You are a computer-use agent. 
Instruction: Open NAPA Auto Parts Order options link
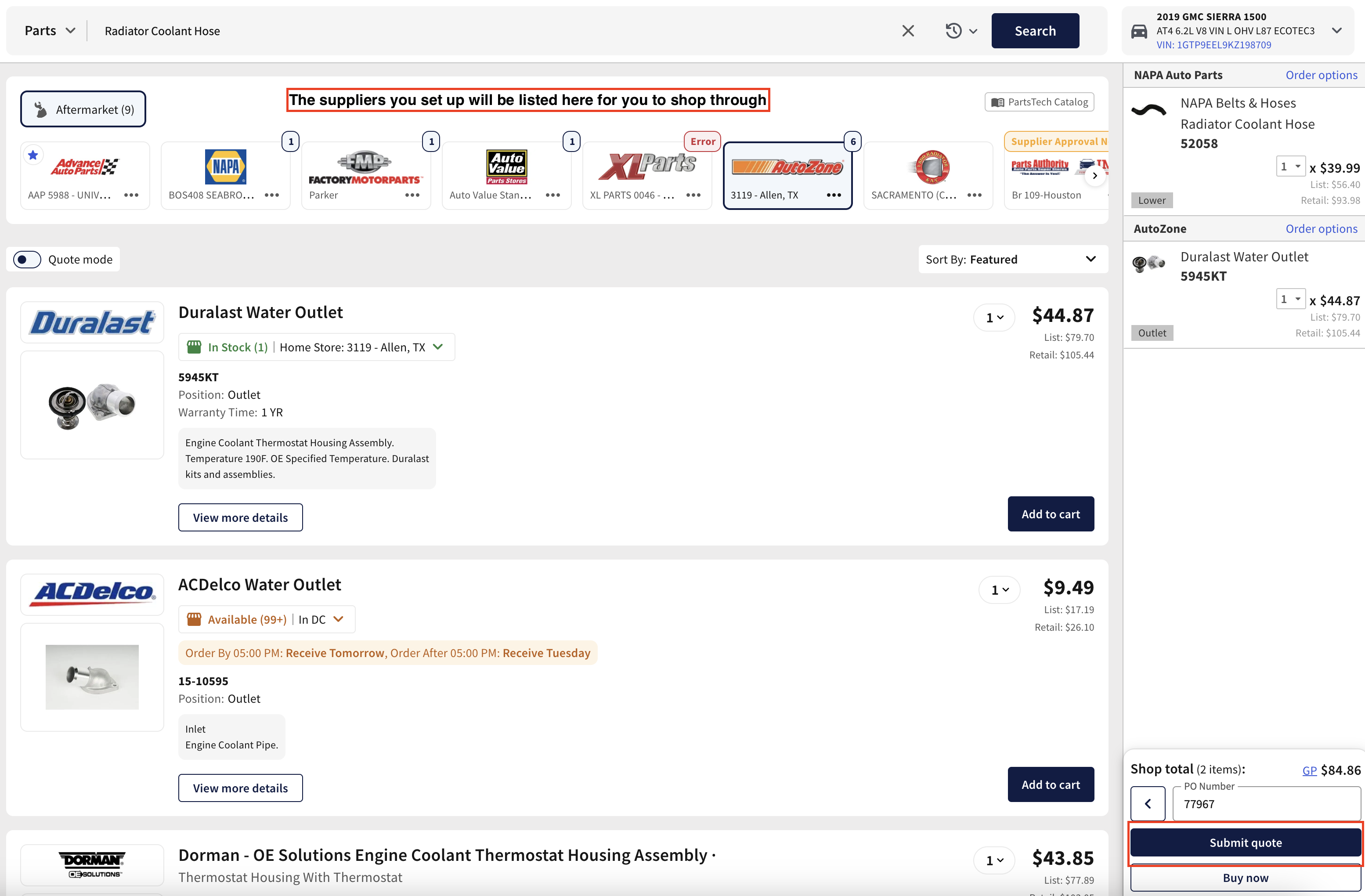pyautogui.click(x=1322, y=75)
